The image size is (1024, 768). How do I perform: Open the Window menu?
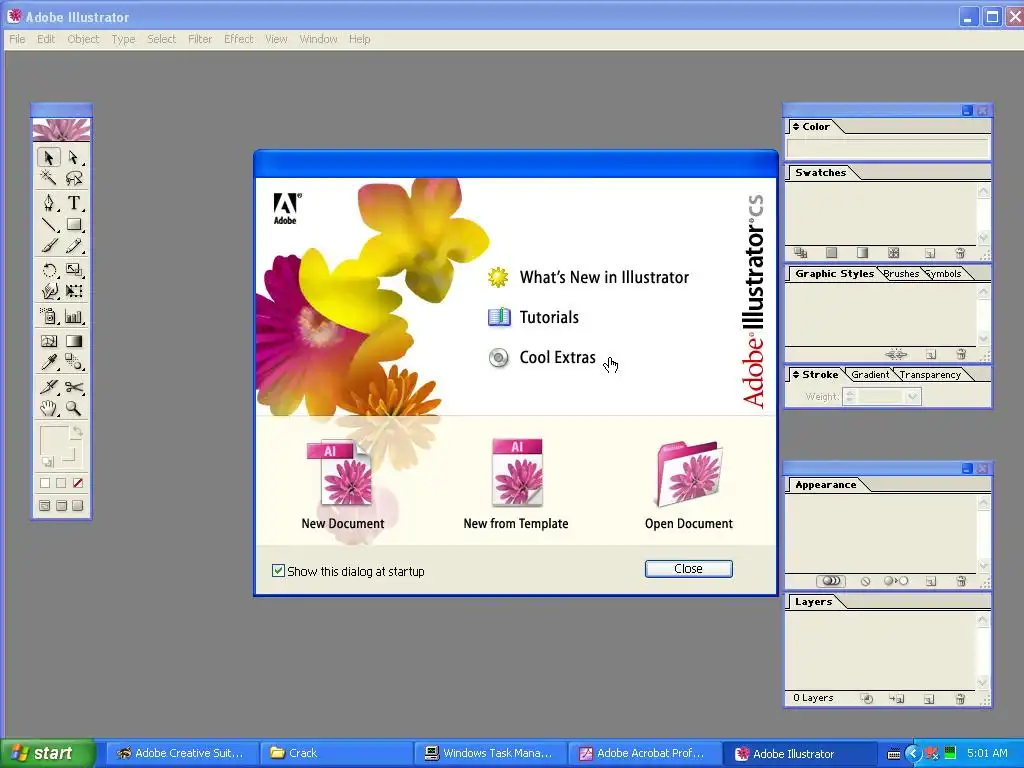point(318,39)
